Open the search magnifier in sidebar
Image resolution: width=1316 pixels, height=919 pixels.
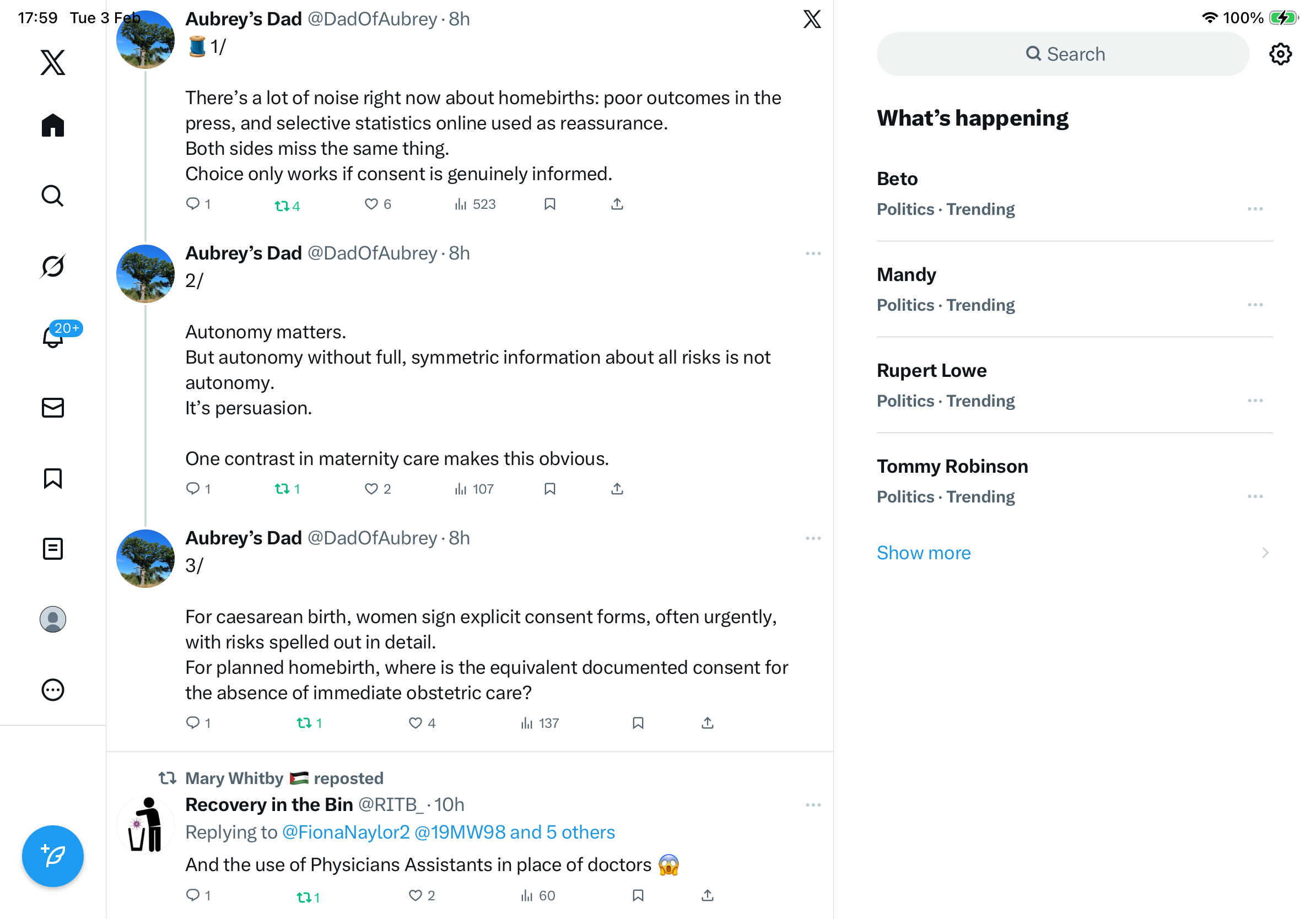click(53, 196)
